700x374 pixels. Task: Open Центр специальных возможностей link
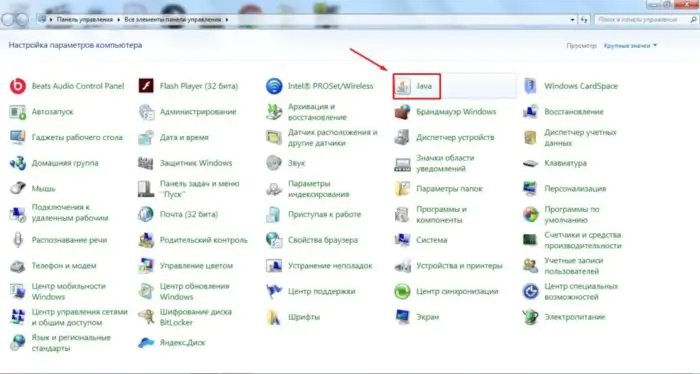pos(581,291)
